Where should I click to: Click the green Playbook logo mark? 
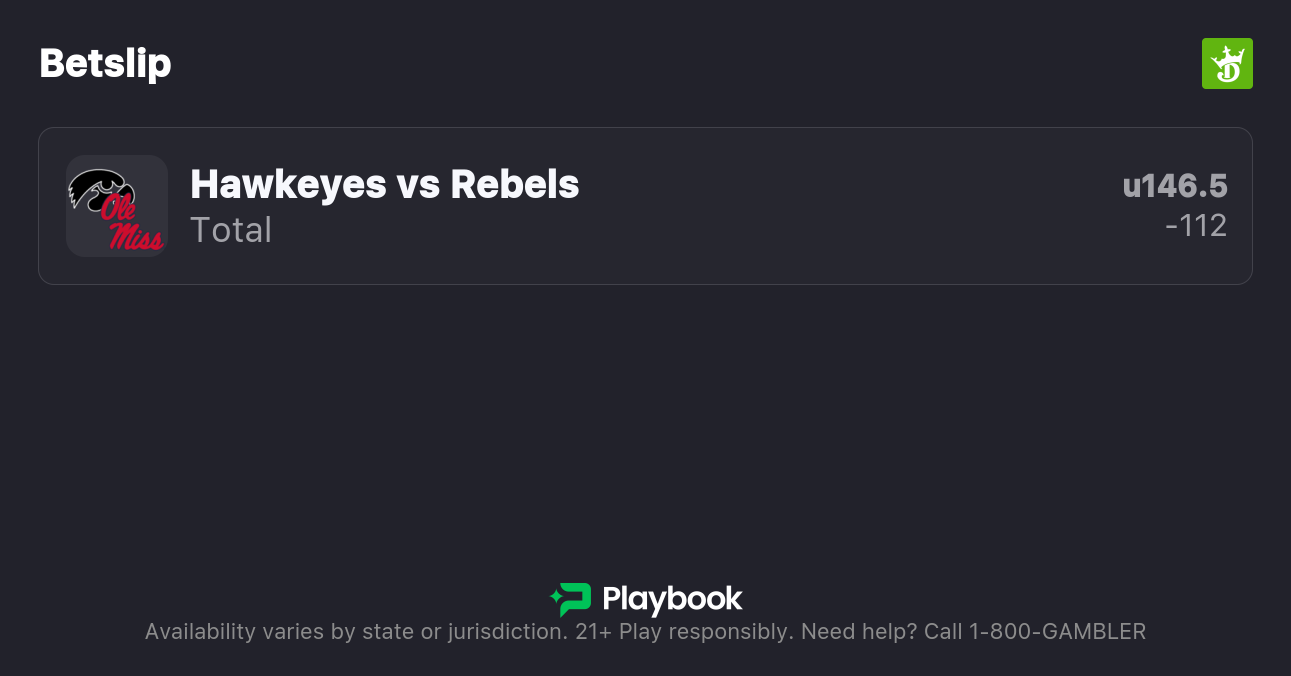click(x=571, y=599)
